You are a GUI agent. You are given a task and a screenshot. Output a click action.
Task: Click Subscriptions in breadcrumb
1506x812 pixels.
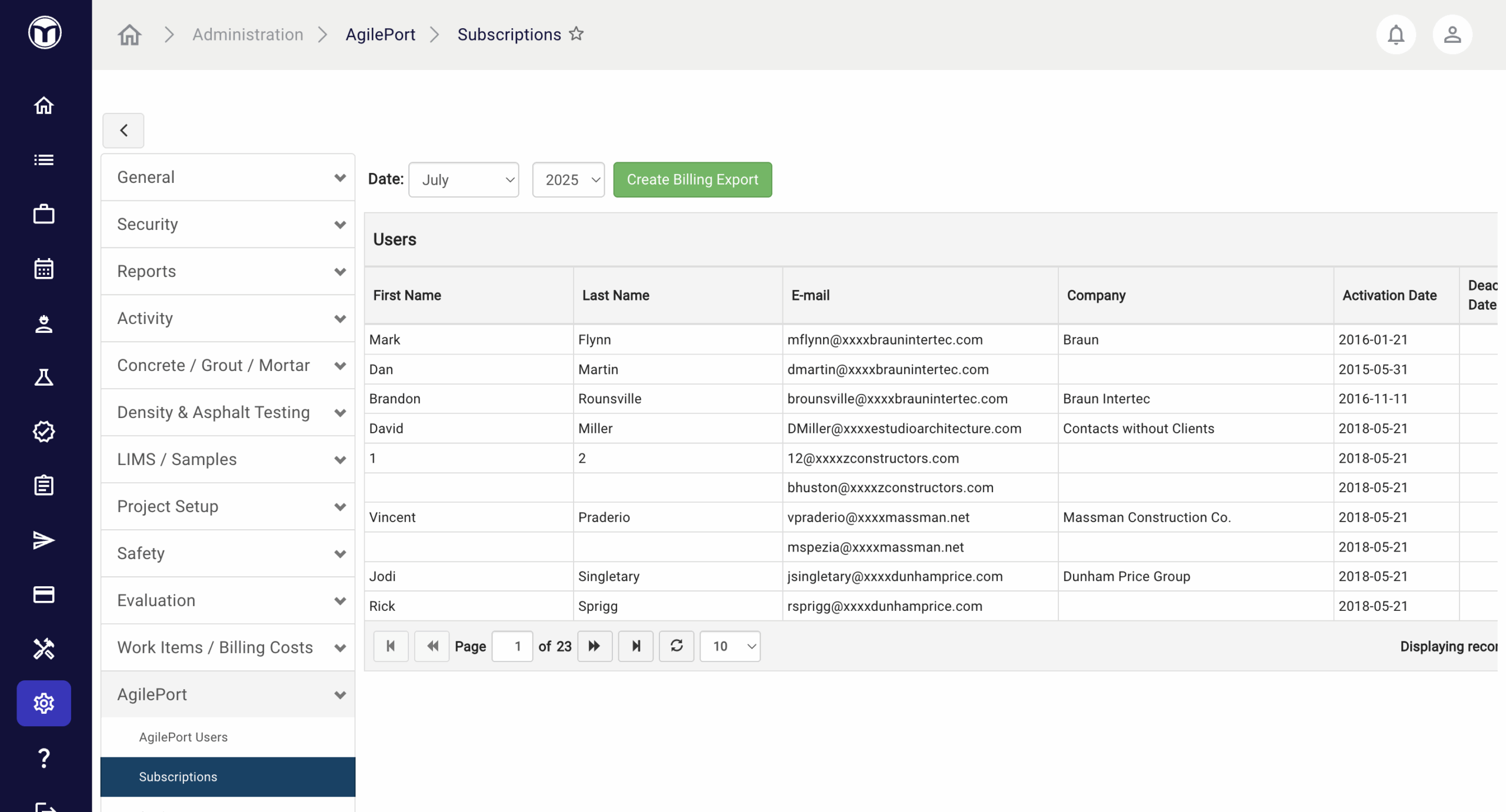point(509,35)
